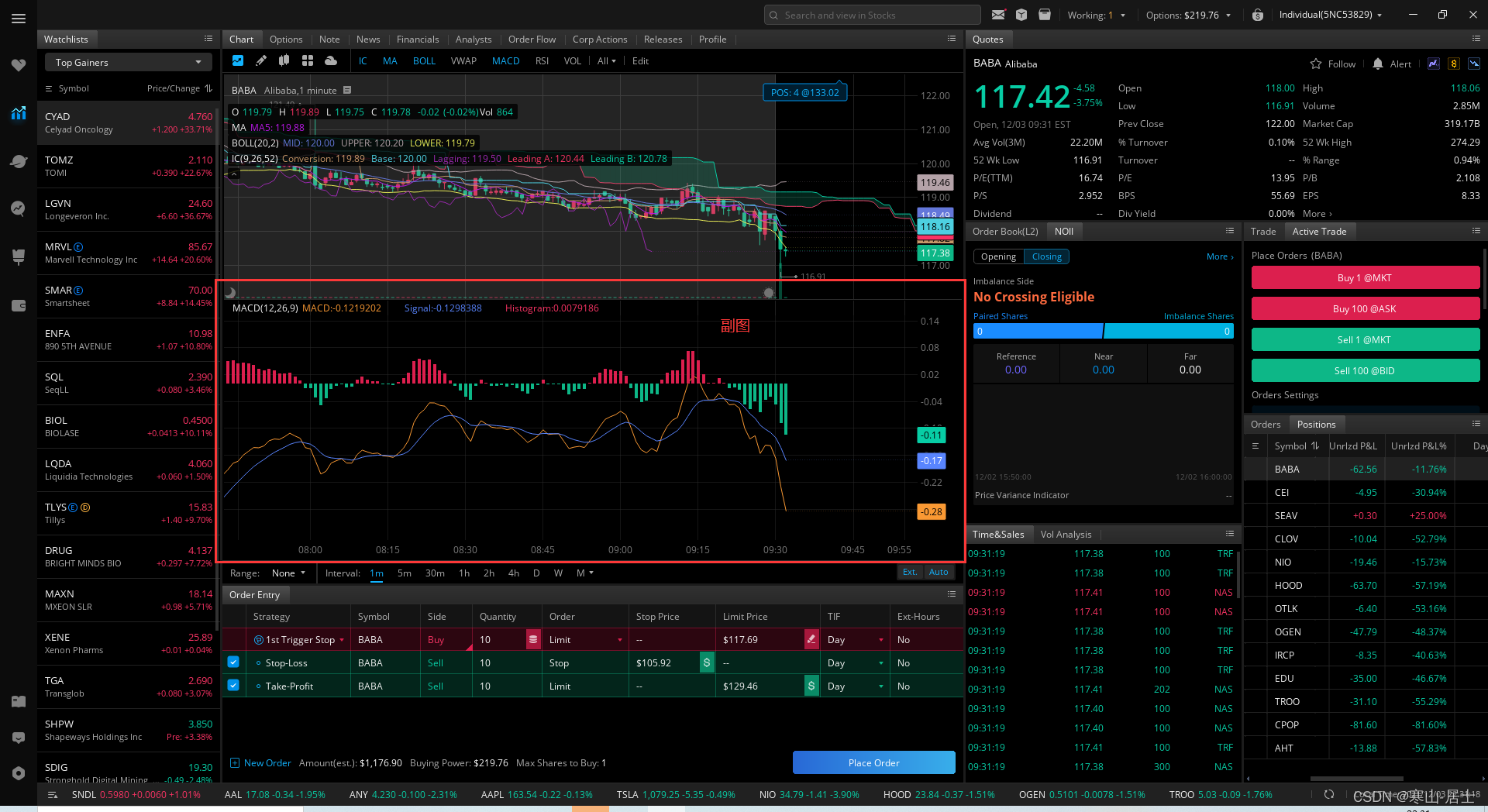Click the More link in the NOII panel
This screenshot has height=812, width=1488.
(x=1220, y=256)
